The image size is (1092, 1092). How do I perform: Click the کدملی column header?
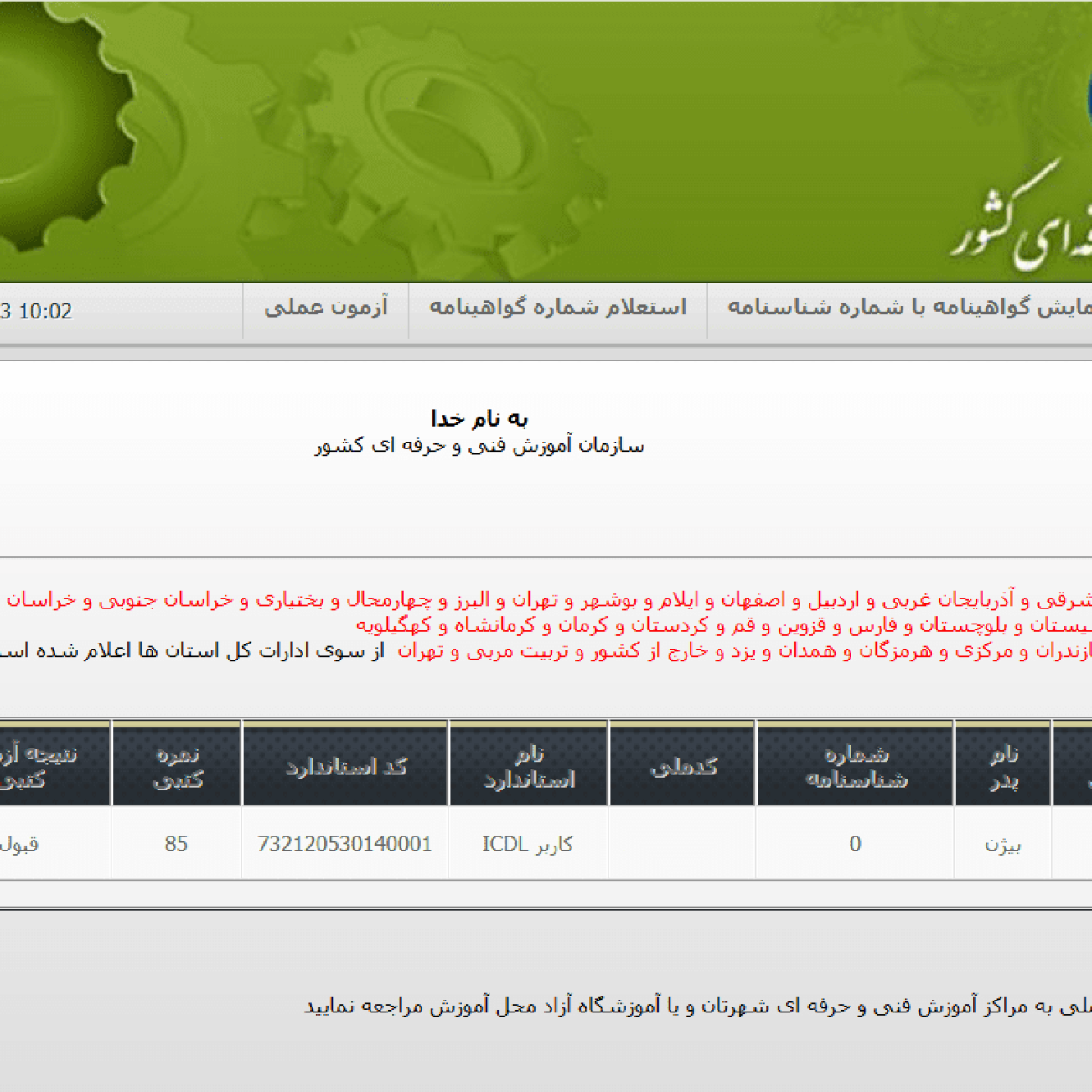click(x=682, y=767)
